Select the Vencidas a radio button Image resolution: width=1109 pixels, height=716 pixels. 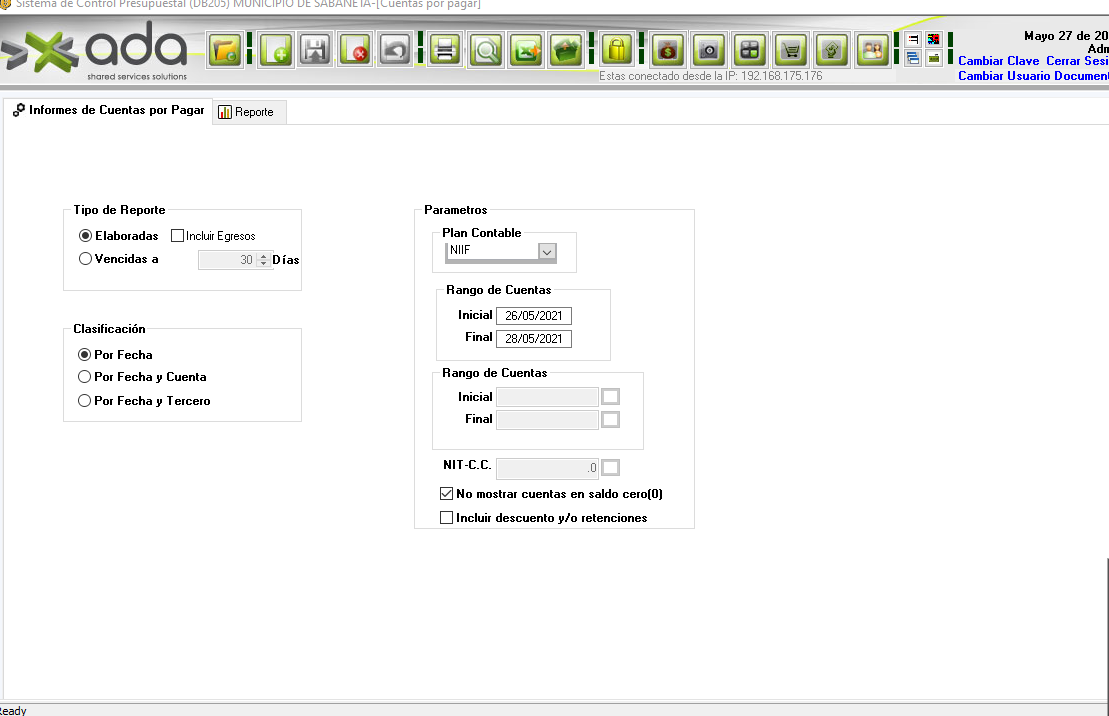[x=85, y=259]
